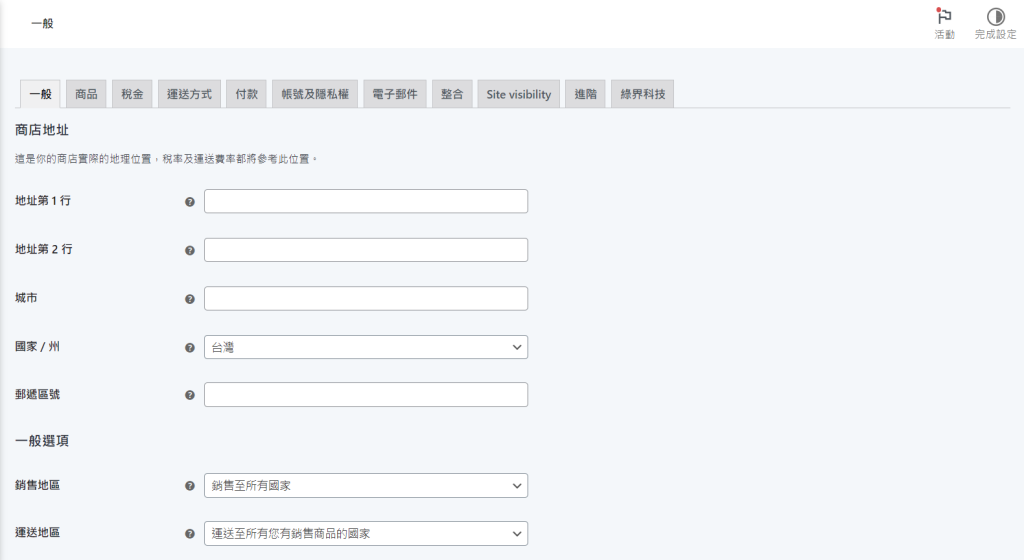
Task: Select the 帳號及隱私權 tab
Action: 315,94
